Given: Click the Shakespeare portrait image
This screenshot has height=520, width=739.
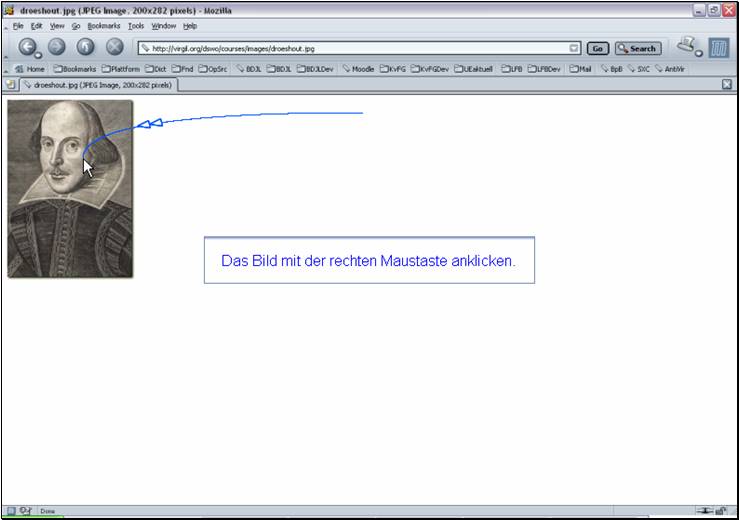Looking at the screenshot, I should point(70,188).
